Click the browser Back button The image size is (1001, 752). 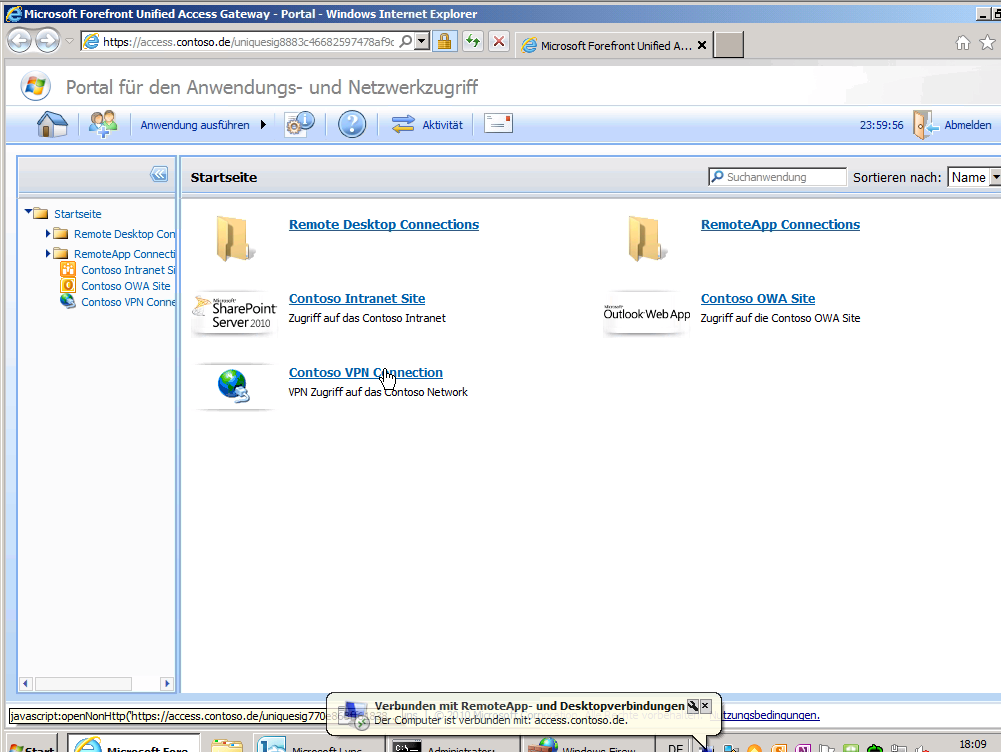coord(20,42)
